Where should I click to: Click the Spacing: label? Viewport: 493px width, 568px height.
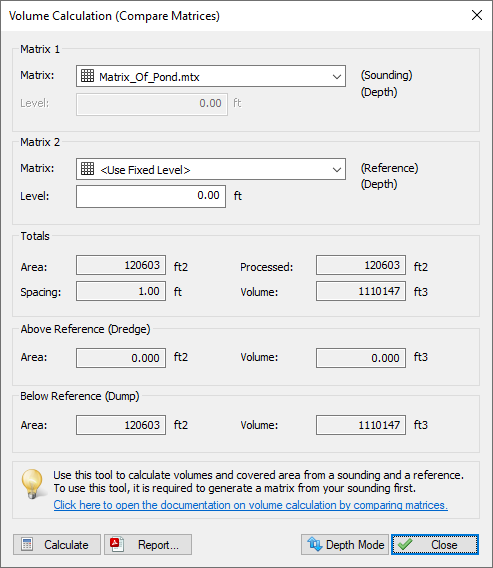[x=41, y=292]
